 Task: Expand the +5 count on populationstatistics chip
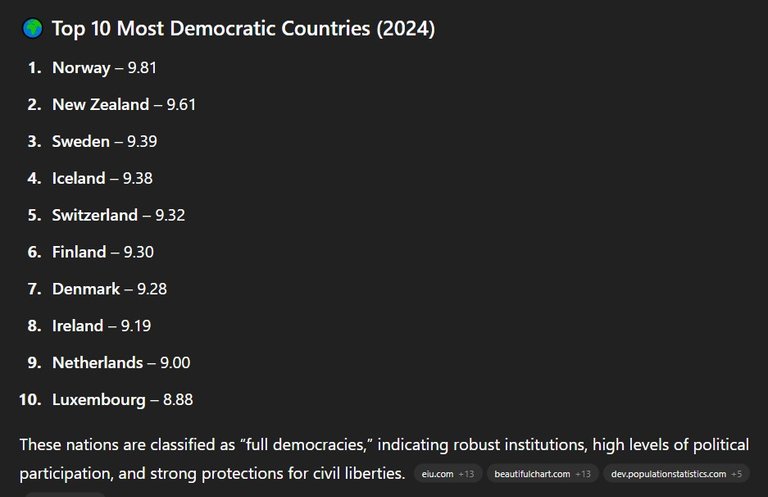737,474
